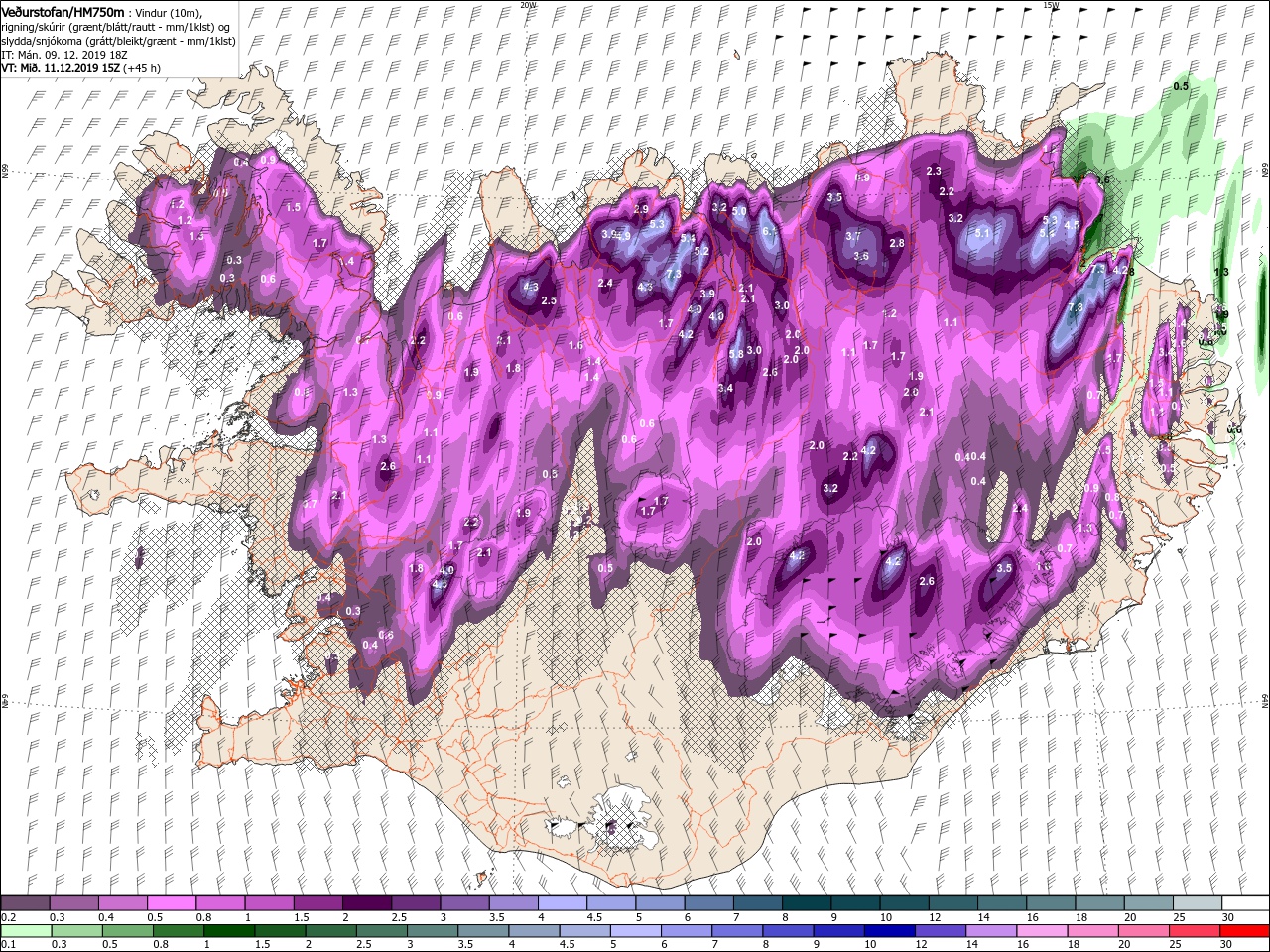Pick the dark green 1 swatch in lower legend
Viewport: 1270px width, 952px height.
tap(228, 930)
